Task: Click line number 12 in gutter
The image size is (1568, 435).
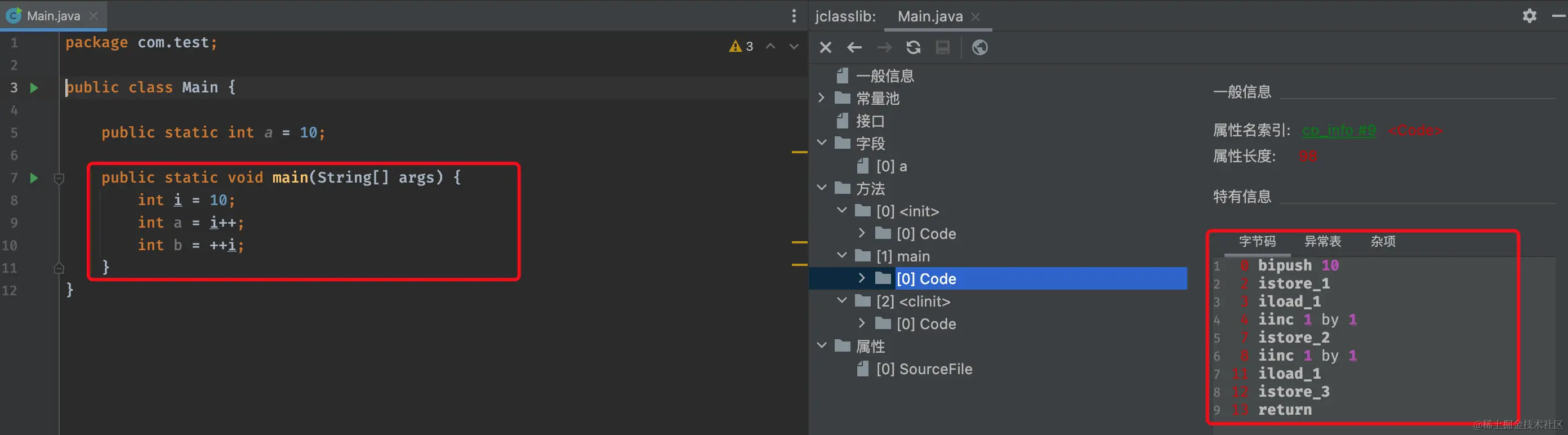Action: coord(10,291)
